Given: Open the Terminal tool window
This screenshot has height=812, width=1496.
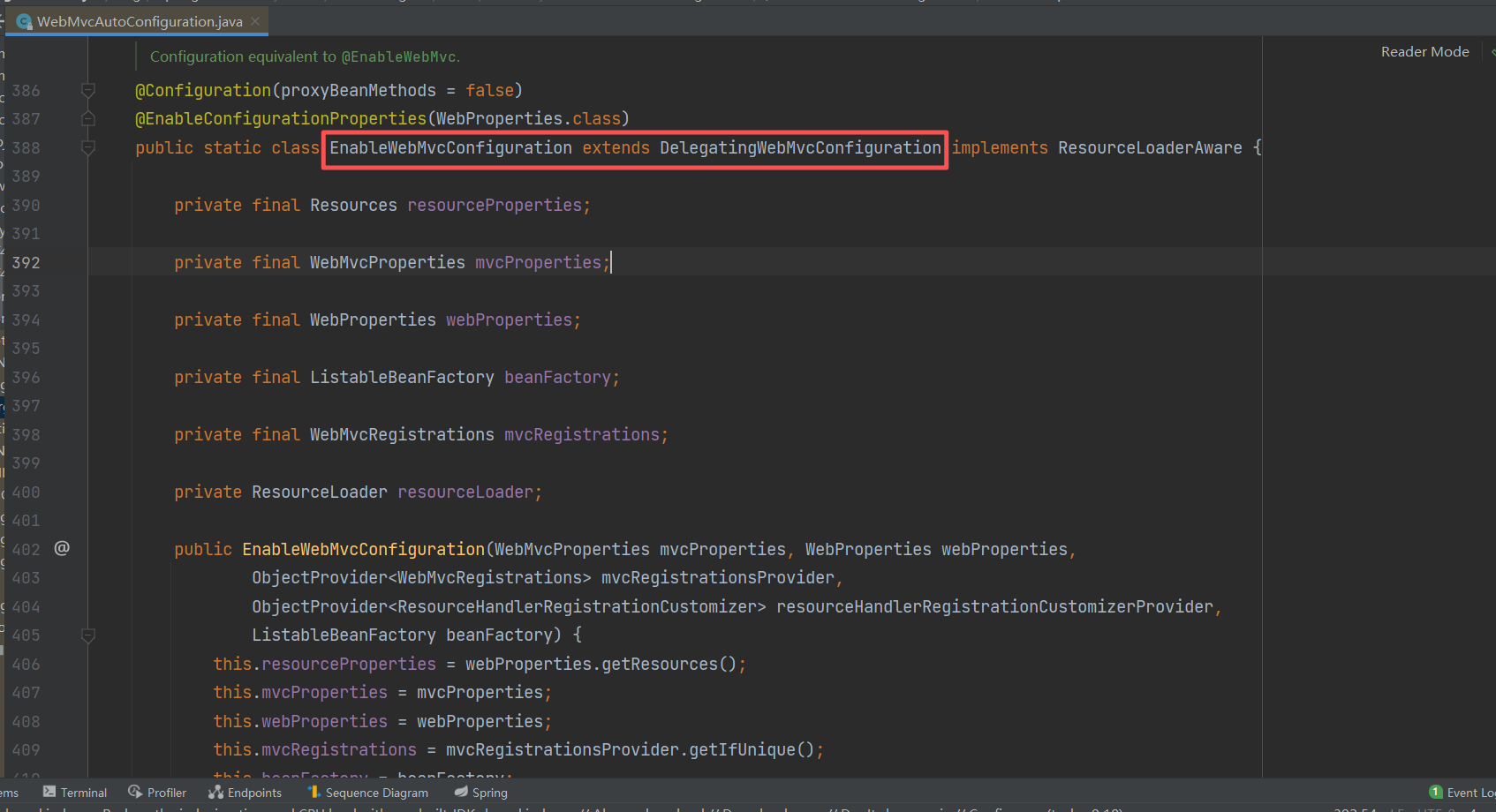Looking at the screenshot, I should [75, 793].
